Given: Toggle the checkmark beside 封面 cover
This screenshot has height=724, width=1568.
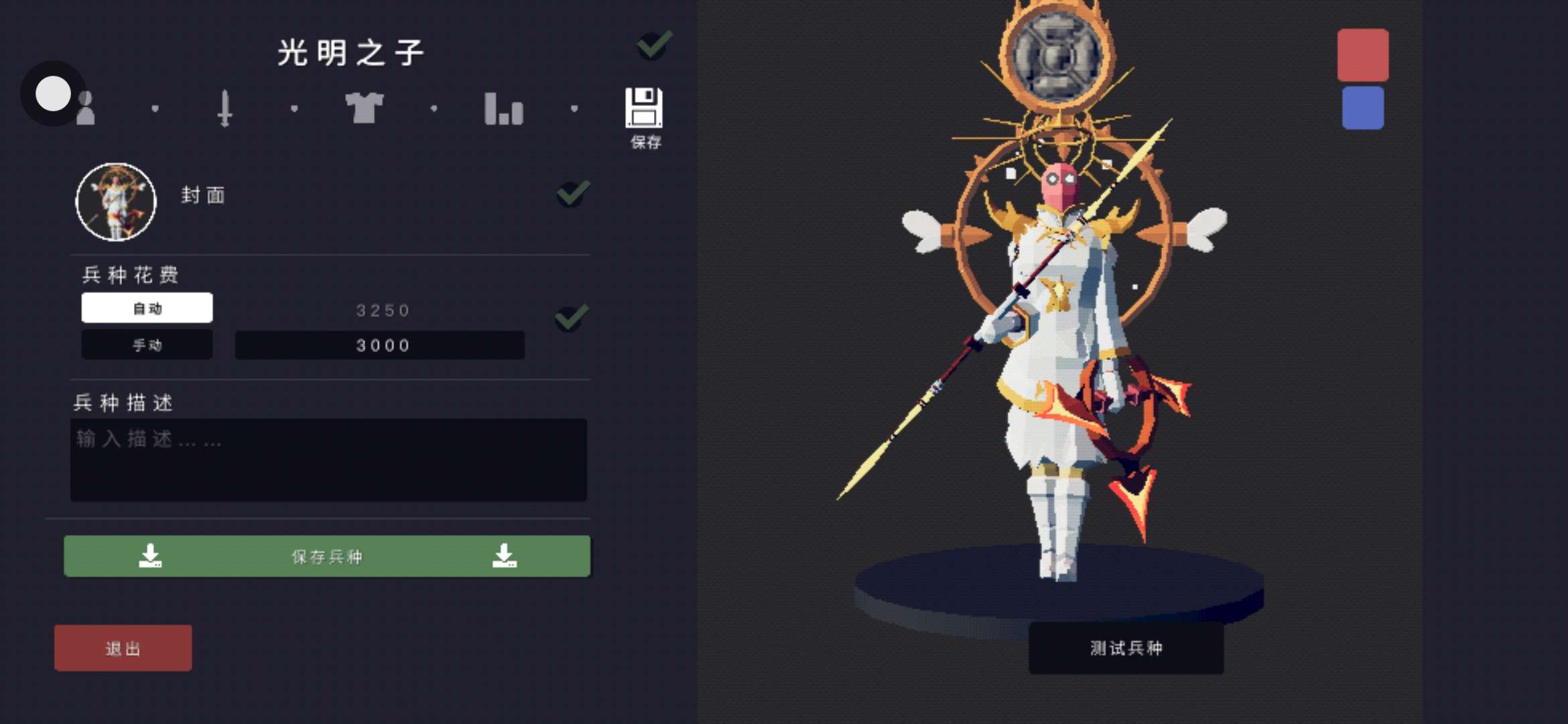Looking at the screenshot, I should pos(573,193).
